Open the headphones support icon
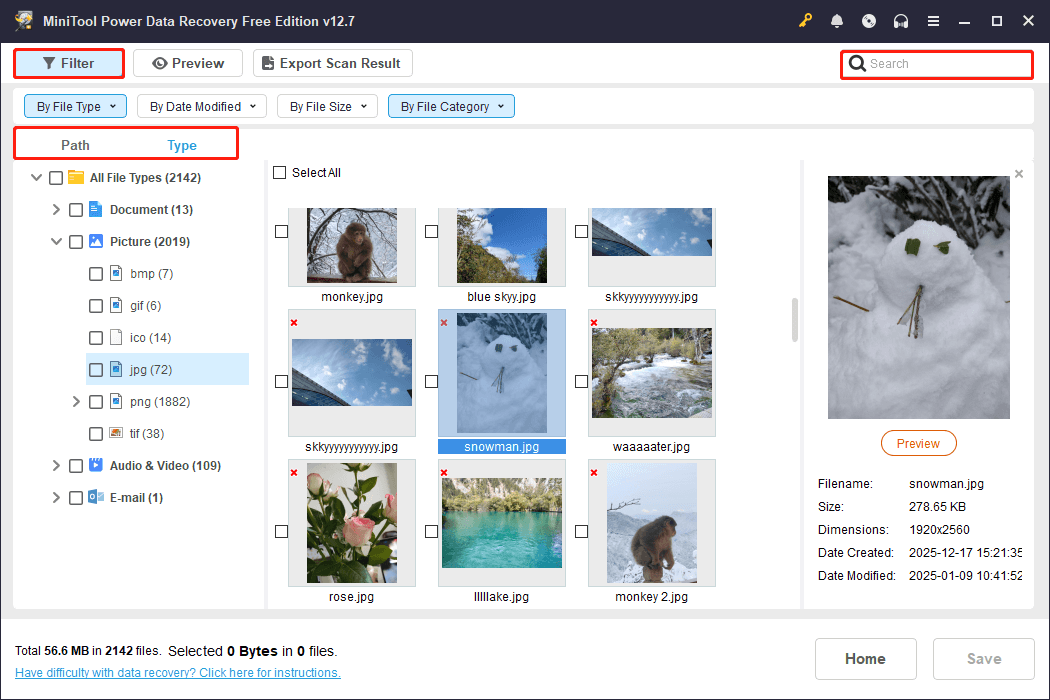This screenshot has width=1050, height=700. coord(901,21)
